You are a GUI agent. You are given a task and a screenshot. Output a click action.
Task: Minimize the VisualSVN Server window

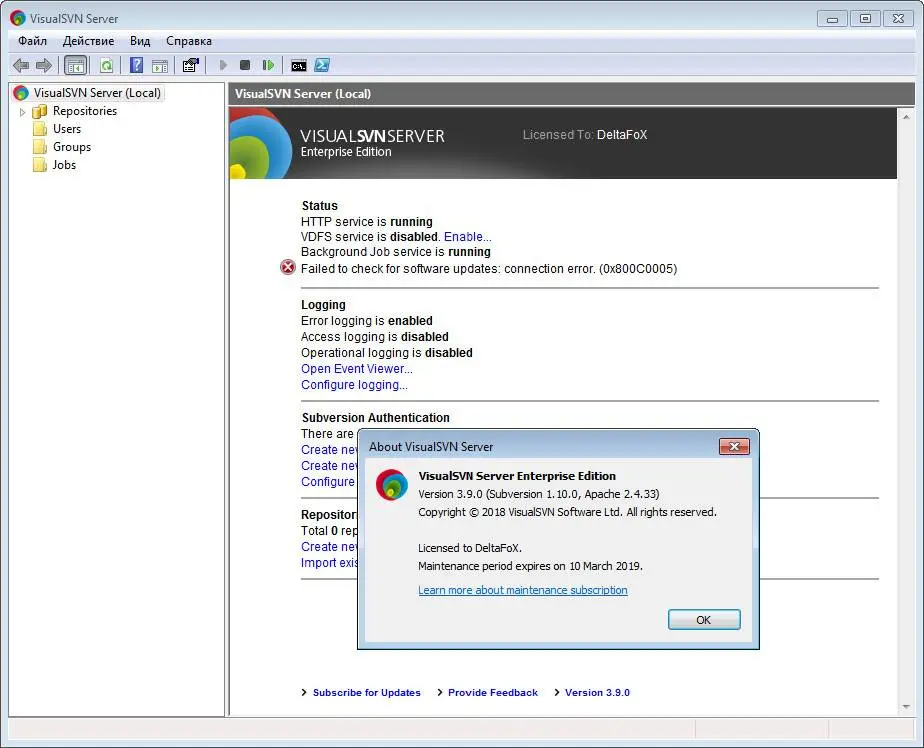coord(832,18)
